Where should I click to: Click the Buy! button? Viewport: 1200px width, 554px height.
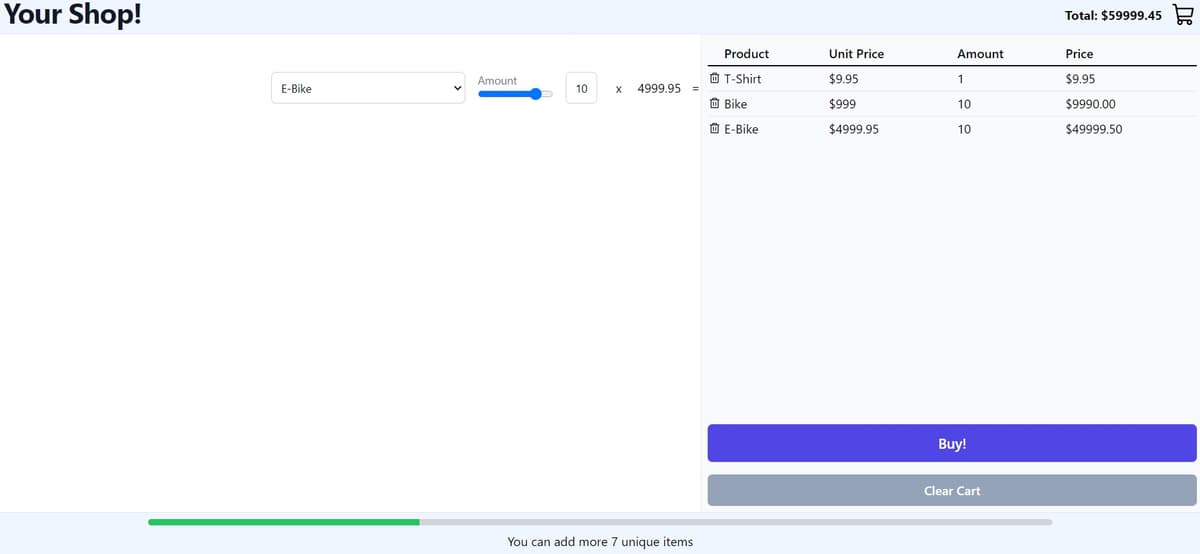point(952,443)
